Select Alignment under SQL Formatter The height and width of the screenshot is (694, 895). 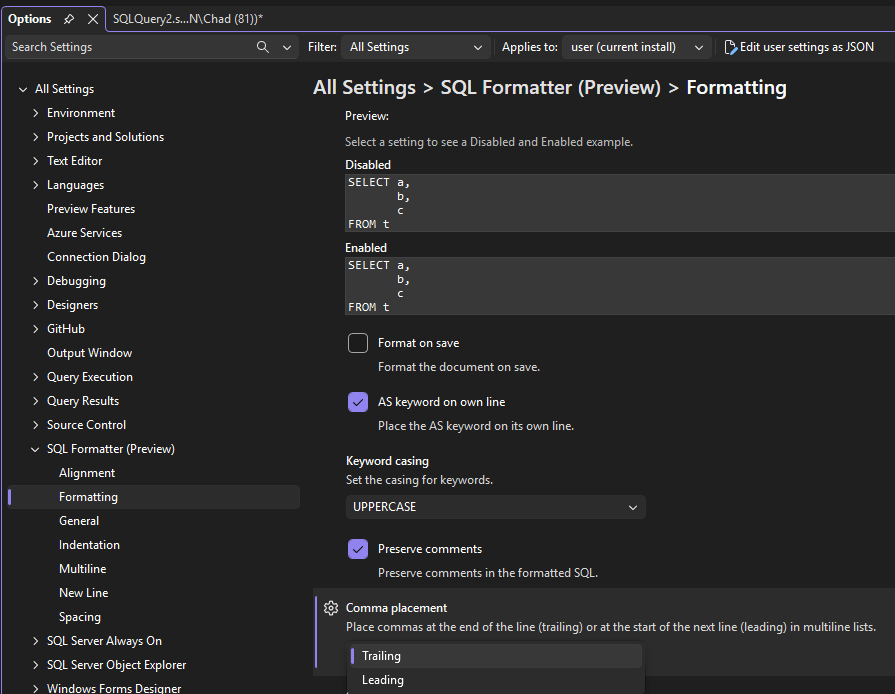(x=87, y=473)
